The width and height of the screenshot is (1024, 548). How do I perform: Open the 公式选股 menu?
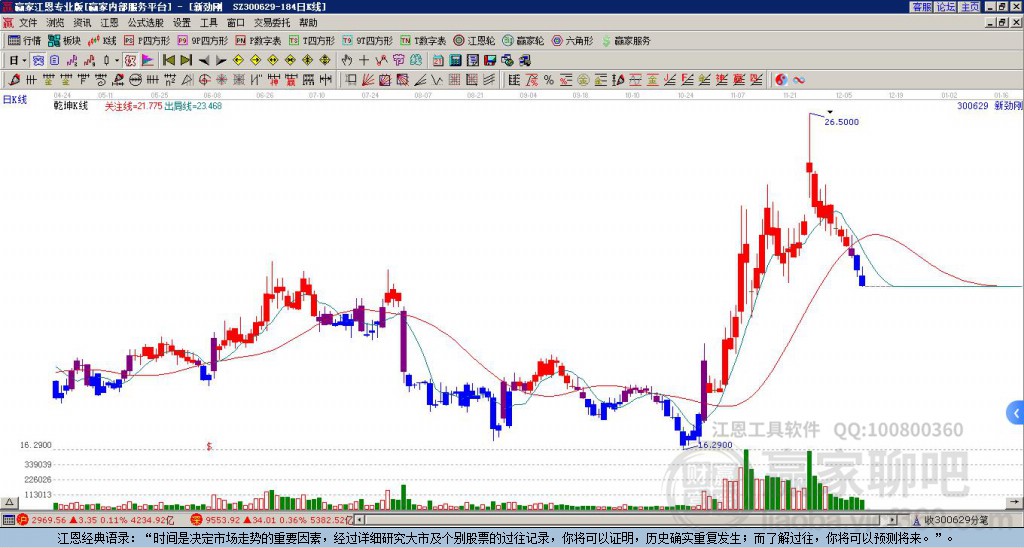[x=146, y=23]
